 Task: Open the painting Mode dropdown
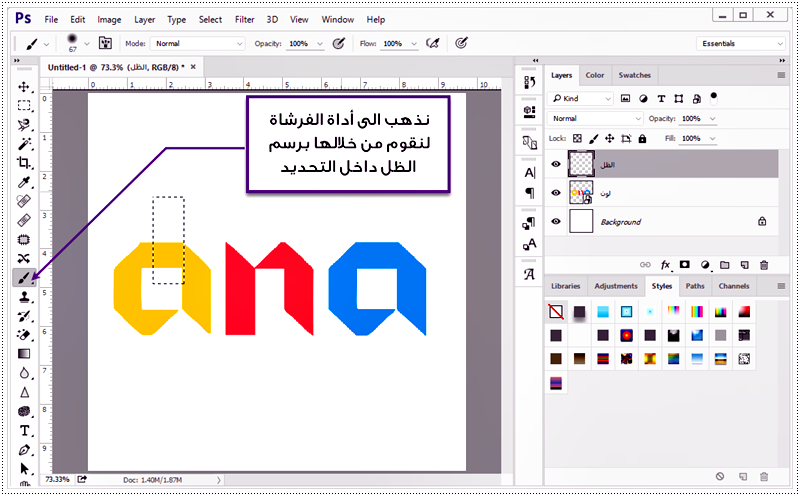click(x=197, y=43)
